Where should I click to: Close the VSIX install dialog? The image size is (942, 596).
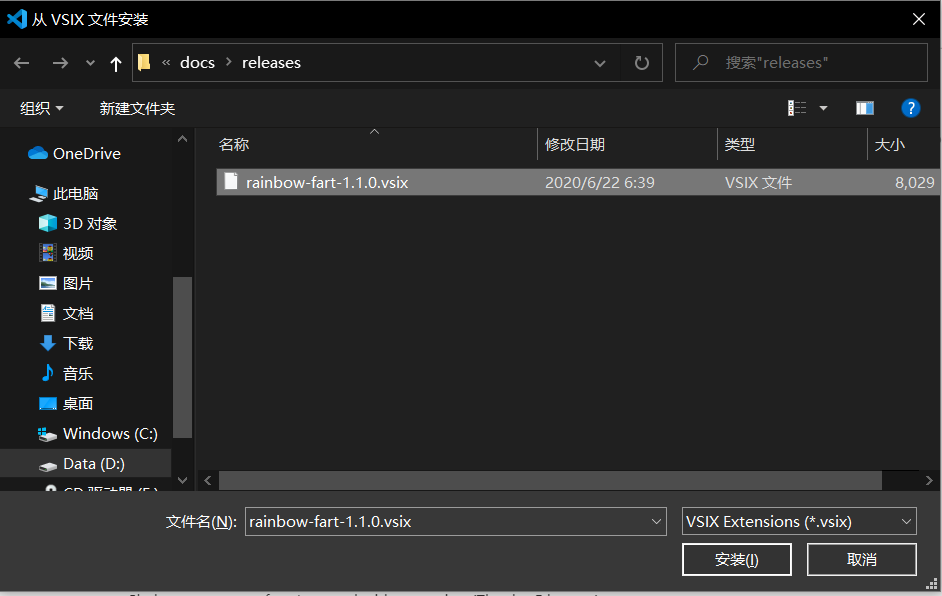[x=919, y=19]
